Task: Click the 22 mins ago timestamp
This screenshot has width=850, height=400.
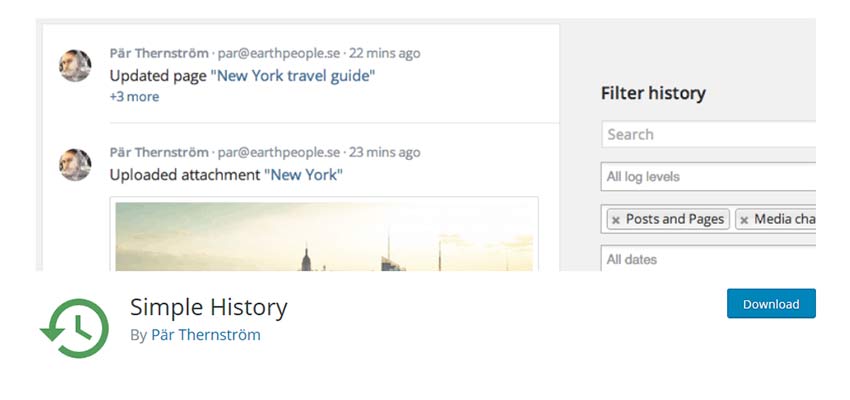Action: (384, 53)
